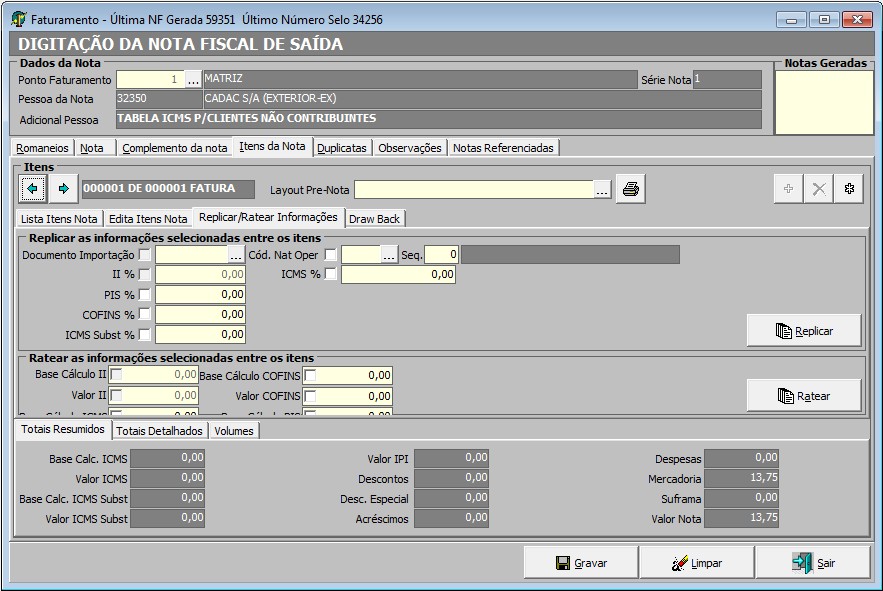Click the plus add item icon
The width and height of the screenshot is (883, 591).
coord(789,189)
